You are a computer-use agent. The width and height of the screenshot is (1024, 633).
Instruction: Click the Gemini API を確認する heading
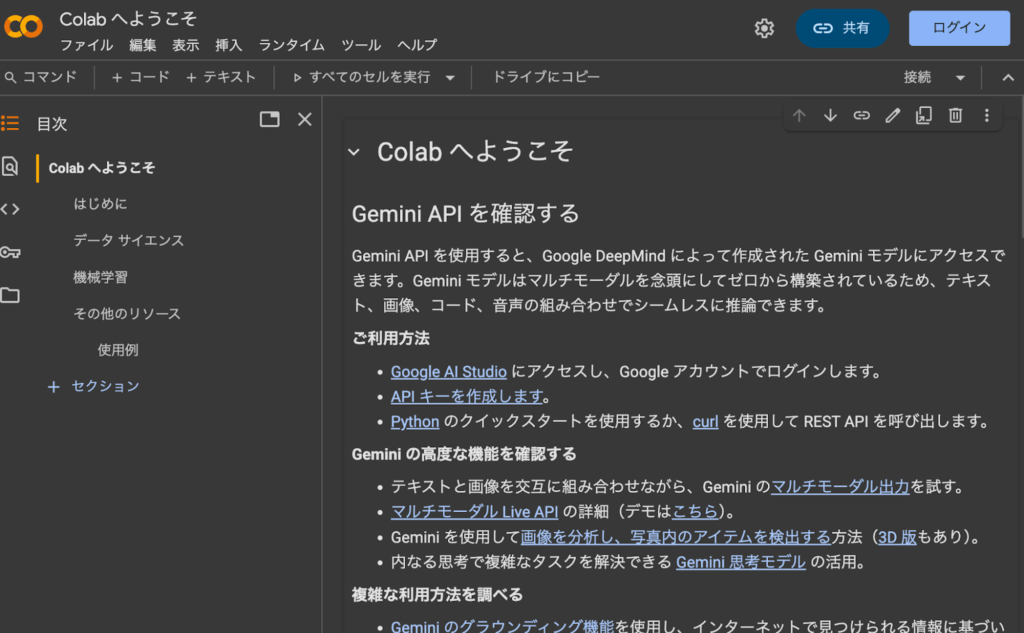pos(466,214)
